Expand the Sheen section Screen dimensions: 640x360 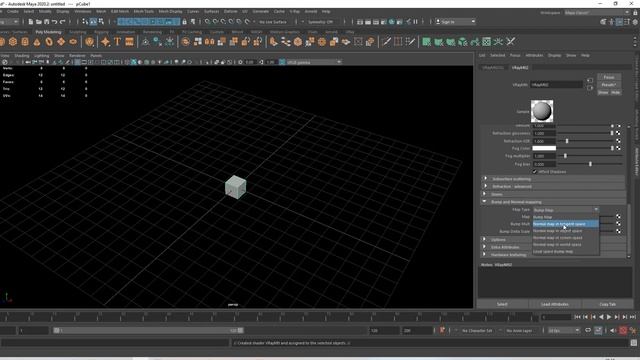pyautogui.click(x=553, y=194)
